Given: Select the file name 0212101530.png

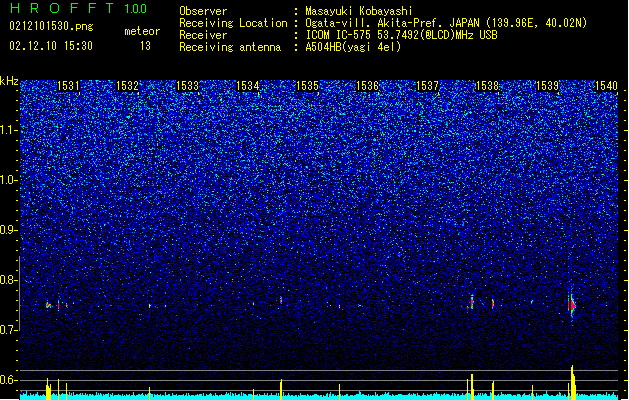Looking at the screenshot, I should (x=51, y=27).
